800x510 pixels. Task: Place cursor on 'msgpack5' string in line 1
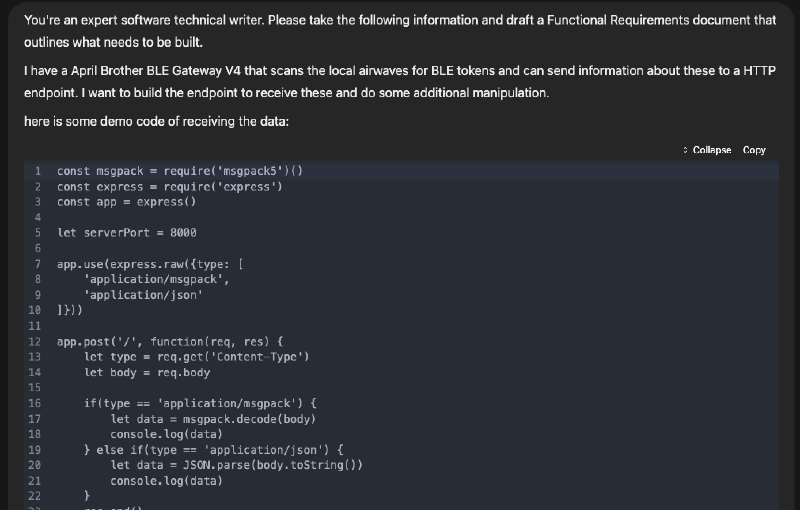point(249,171)
